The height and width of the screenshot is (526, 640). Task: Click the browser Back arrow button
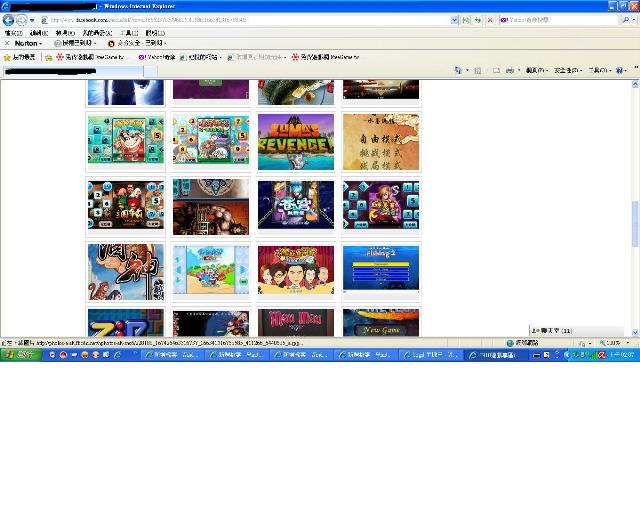pyautogui.click(x=9, y=20)
